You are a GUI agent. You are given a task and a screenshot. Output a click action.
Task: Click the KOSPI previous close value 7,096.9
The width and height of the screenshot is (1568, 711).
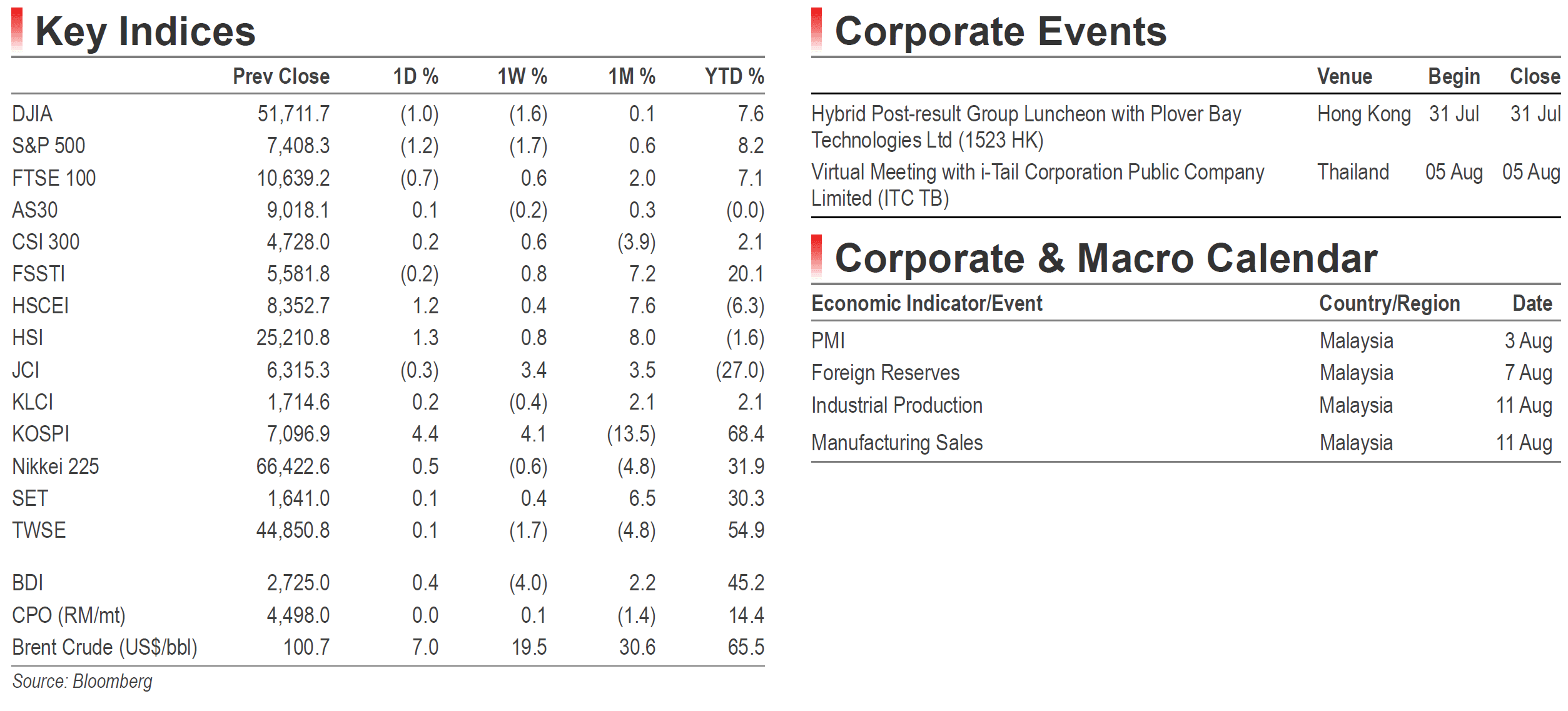(x=298, y=434)
